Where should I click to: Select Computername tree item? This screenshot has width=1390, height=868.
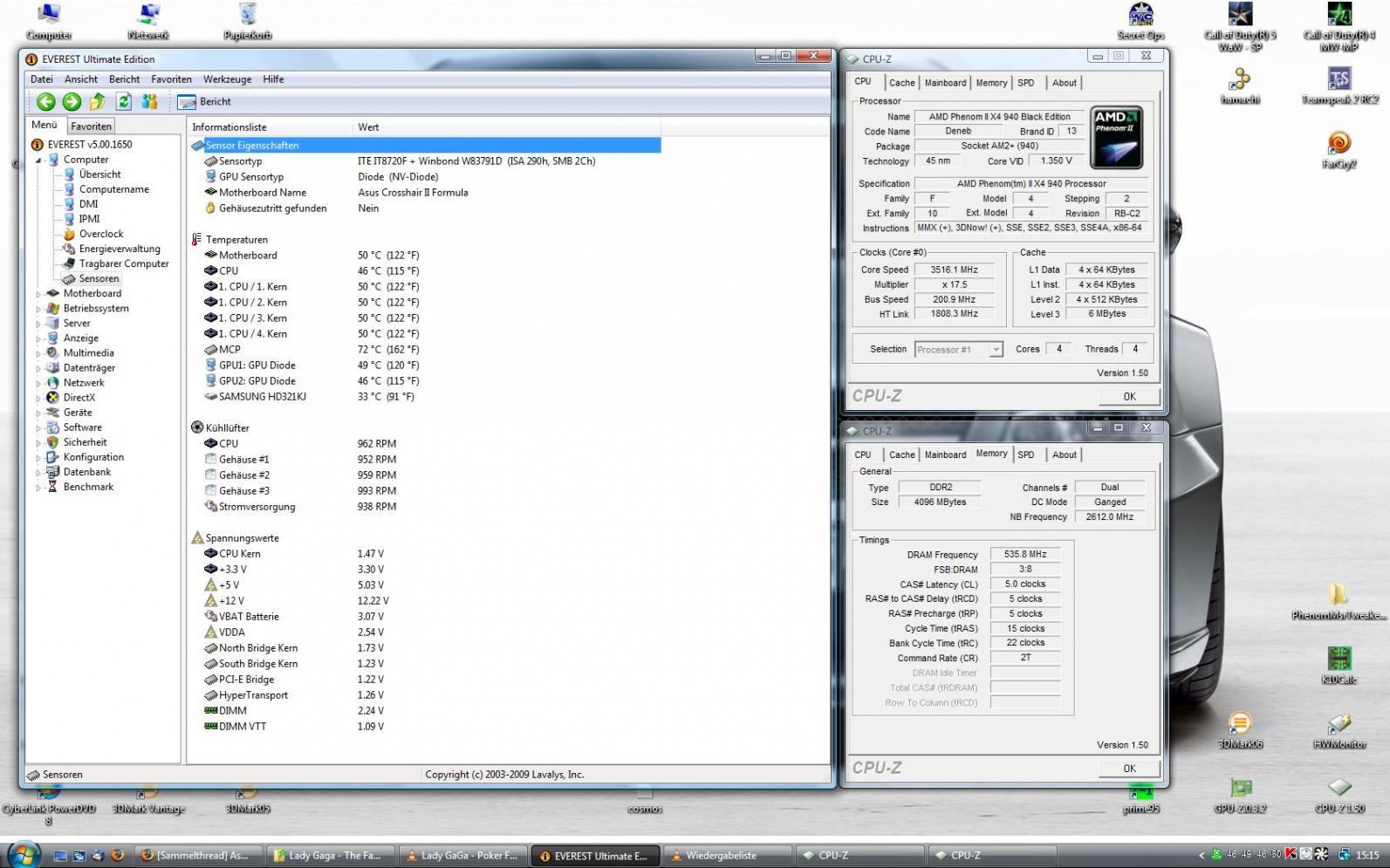coord(113,189)
